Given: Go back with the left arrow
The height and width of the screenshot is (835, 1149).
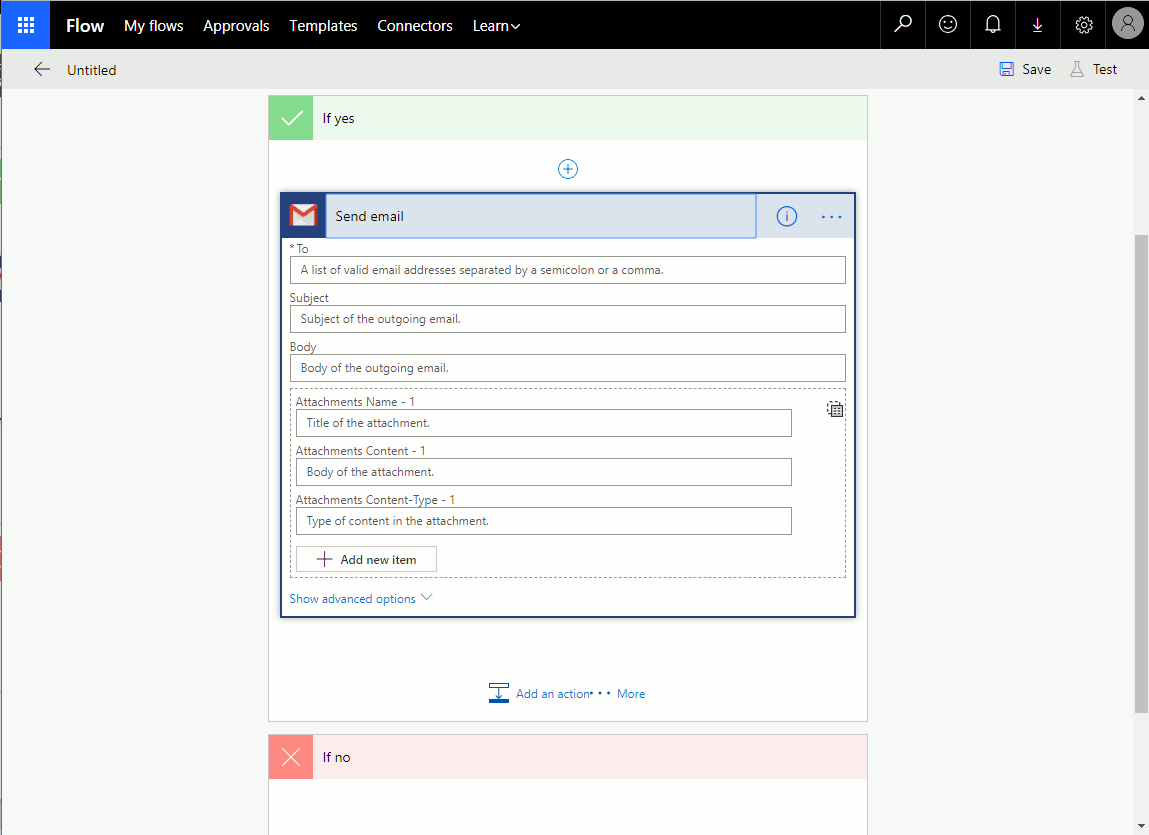Looking at the screenshot, I should click(x=42, y=70).
